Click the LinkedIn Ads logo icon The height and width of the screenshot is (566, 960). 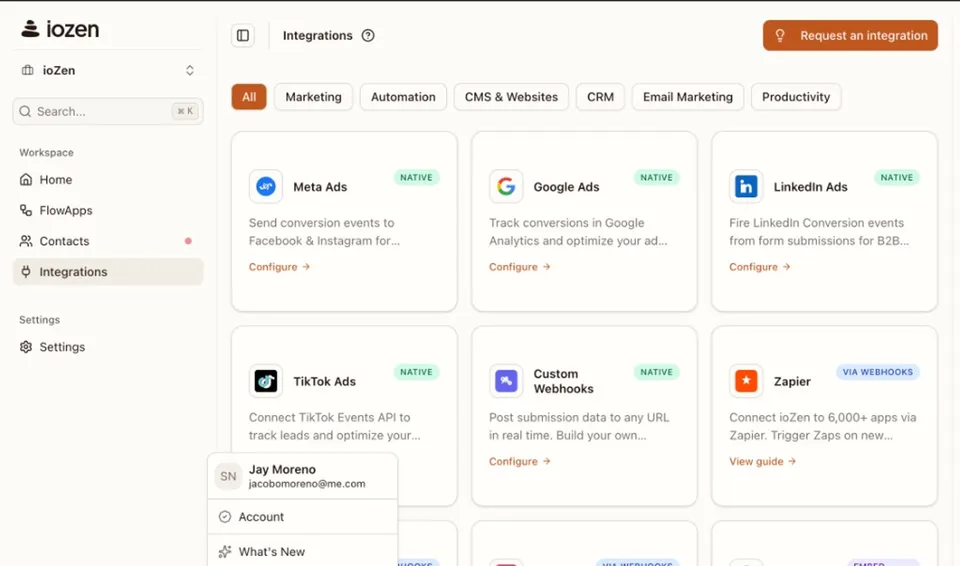pyautogui.click(x=746, y=186)
